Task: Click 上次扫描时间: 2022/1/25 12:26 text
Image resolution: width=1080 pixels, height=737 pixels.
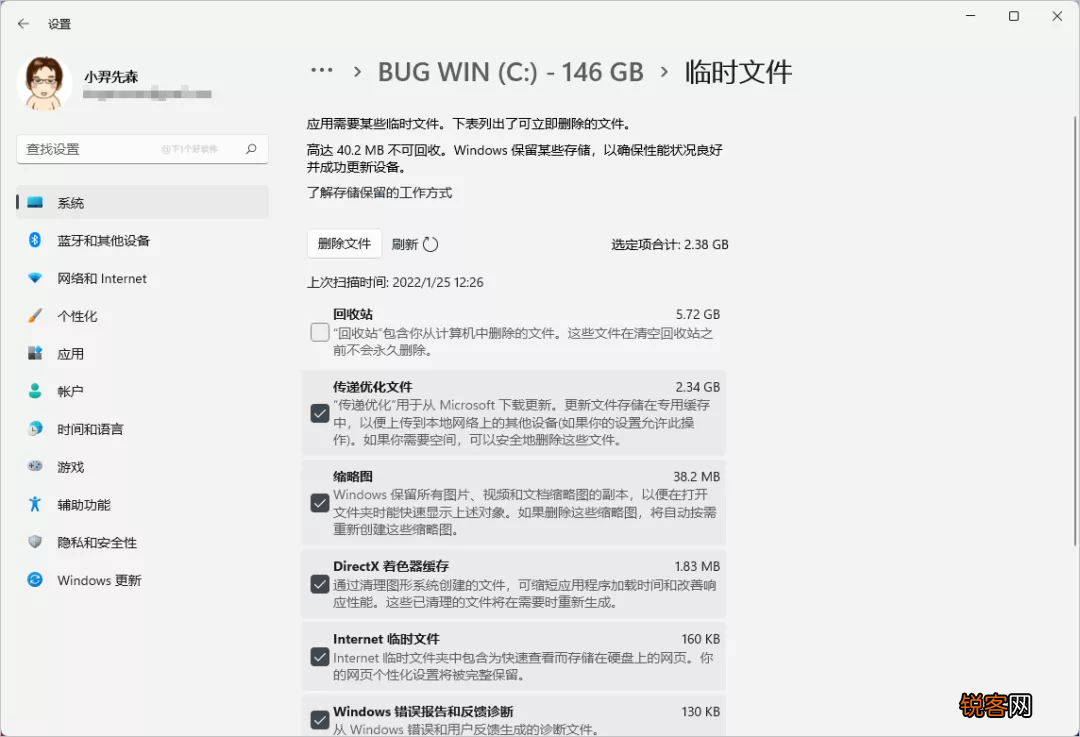Action: [x=395, y=282]
